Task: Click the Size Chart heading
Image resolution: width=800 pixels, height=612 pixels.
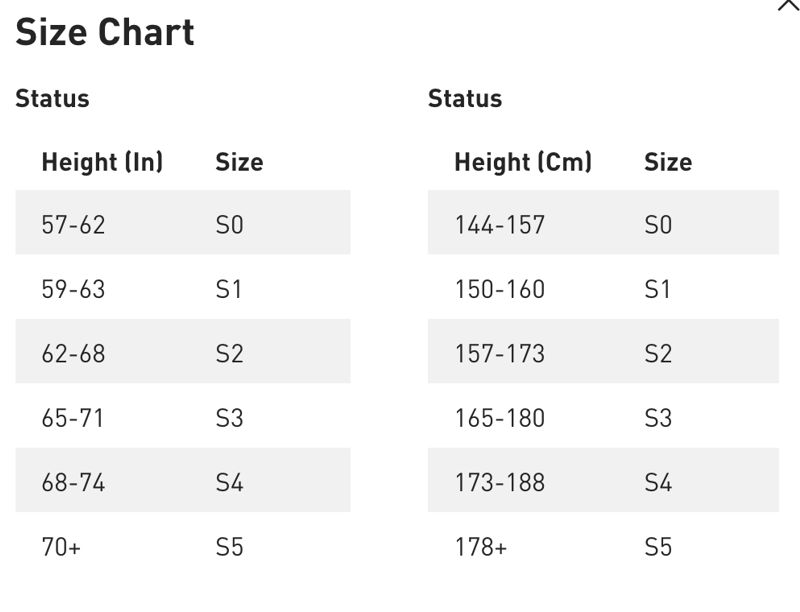Action: (x=105, y=33)
